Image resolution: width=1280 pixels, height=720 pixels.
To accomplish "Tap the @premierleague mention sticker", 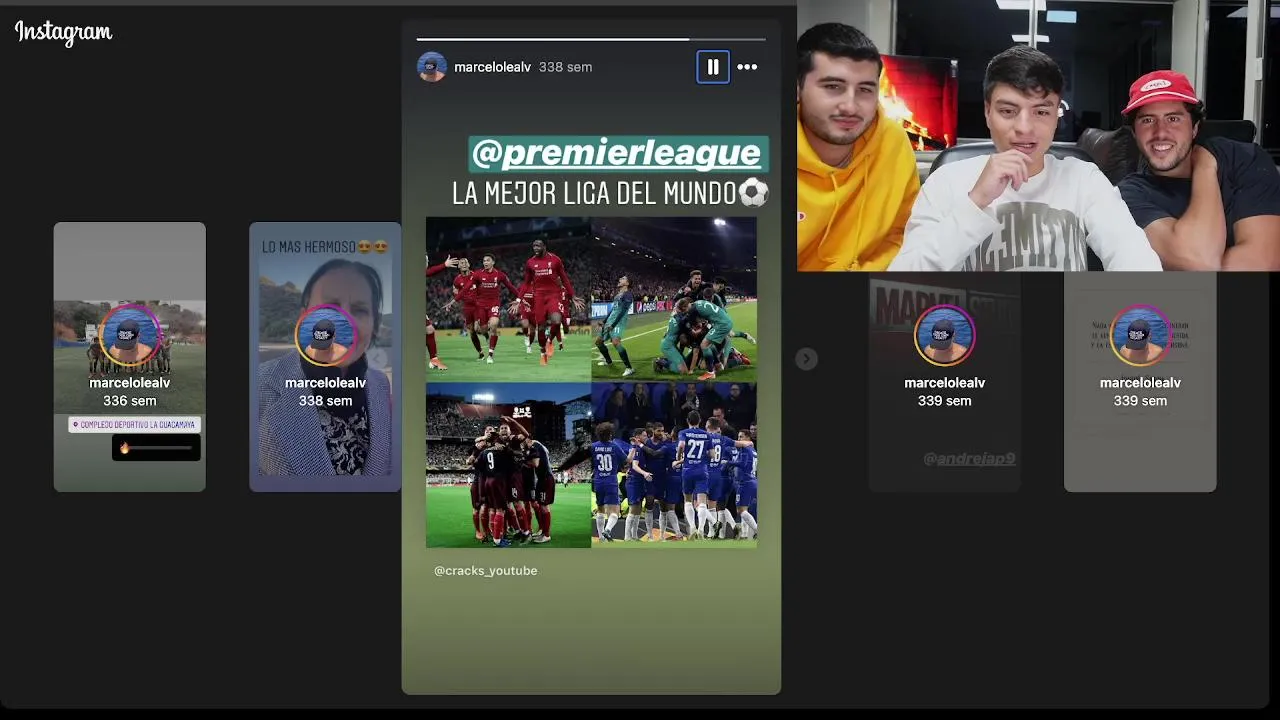I will click(618, 154).
